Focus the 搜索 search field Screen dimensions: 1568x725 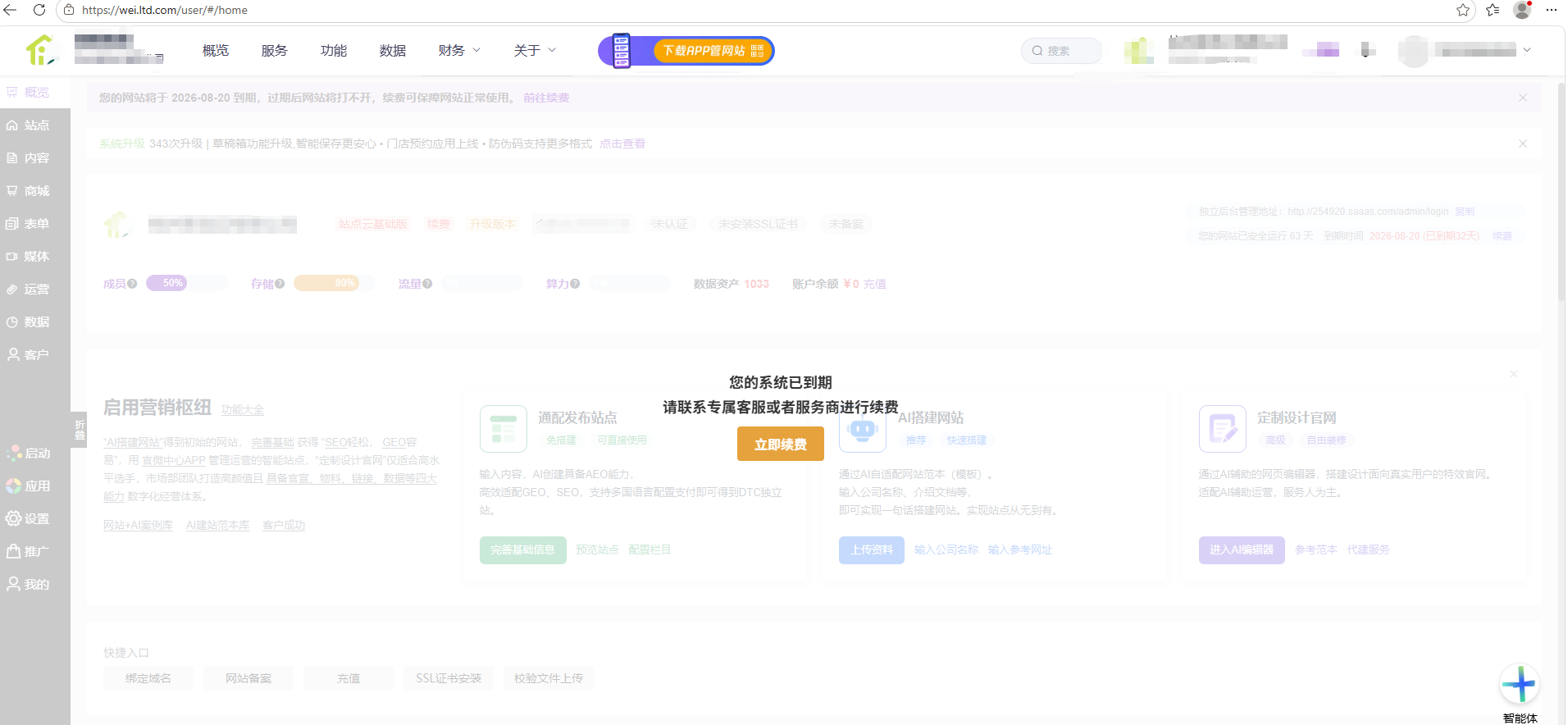pyautogui.click(x=1061, y=51)
